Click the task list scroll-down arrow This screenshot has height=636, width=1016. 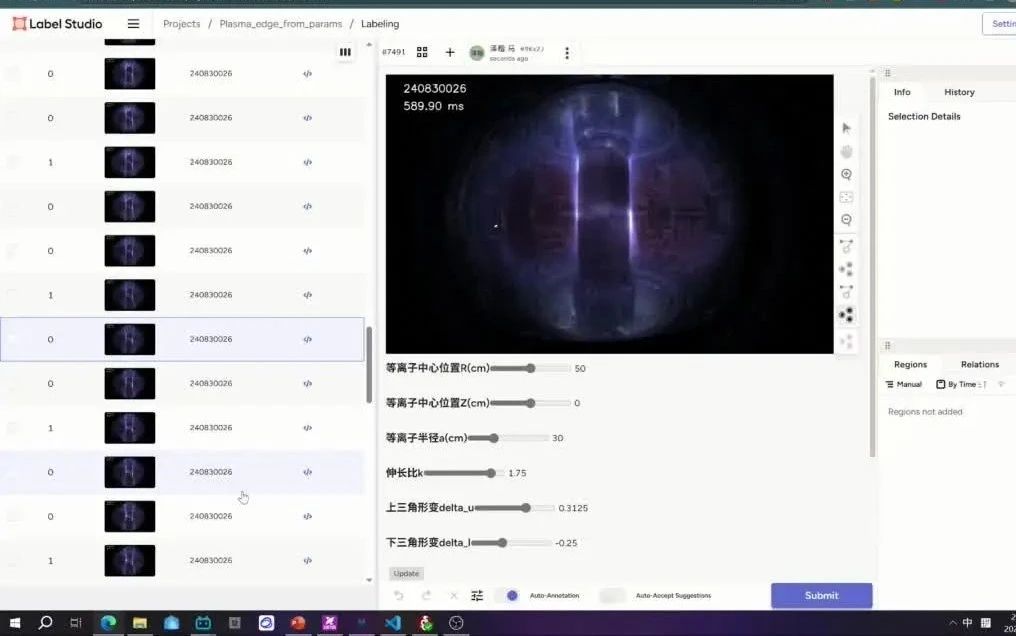[x=369, y=580]
